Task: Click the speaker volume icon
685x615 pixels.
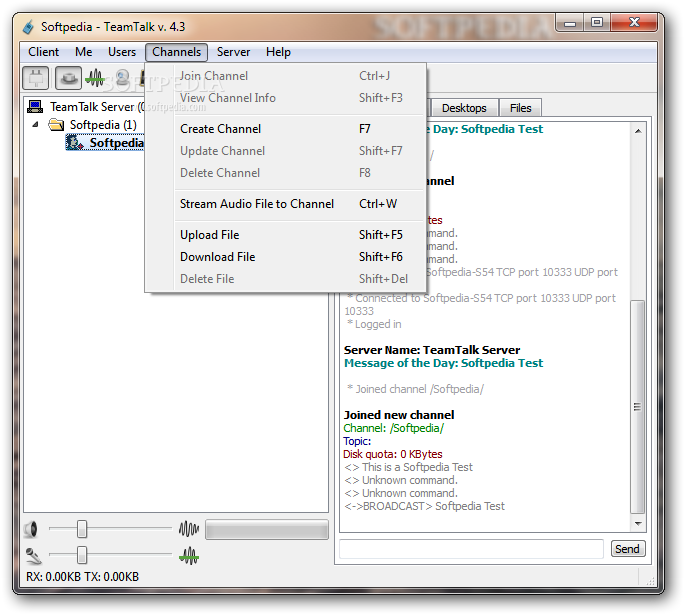Action: [x=31, y=529]
